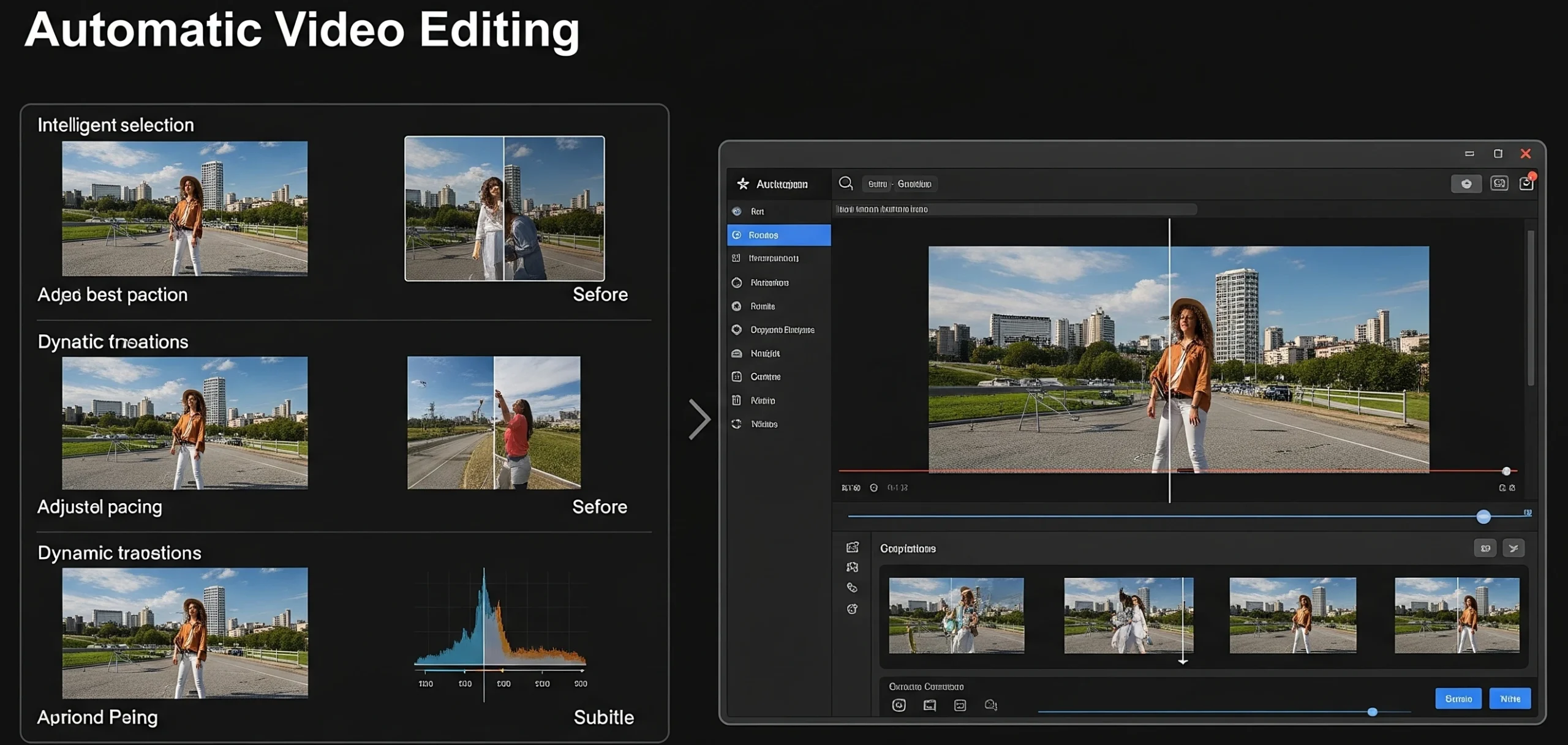Click the blue slider handle below the preview
Image resolution: width=1568 pixels, height=745 pixels.
(x=1483, y=517)
